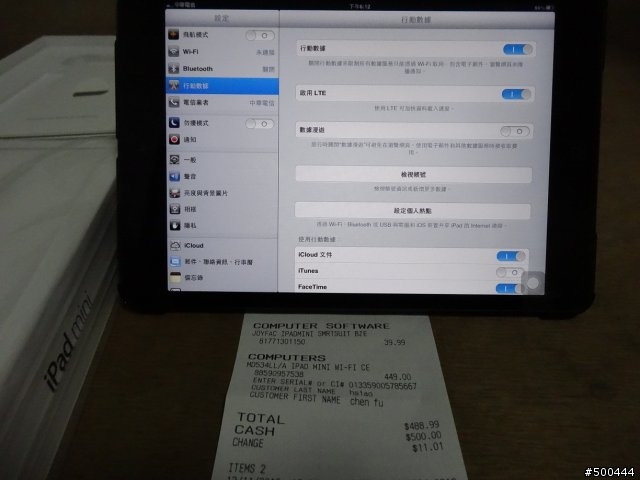This screenshot has height=480, width=640.
Task: Tap the Airplane Mode (飛航模式) icon
Action: tap(174, 35)
